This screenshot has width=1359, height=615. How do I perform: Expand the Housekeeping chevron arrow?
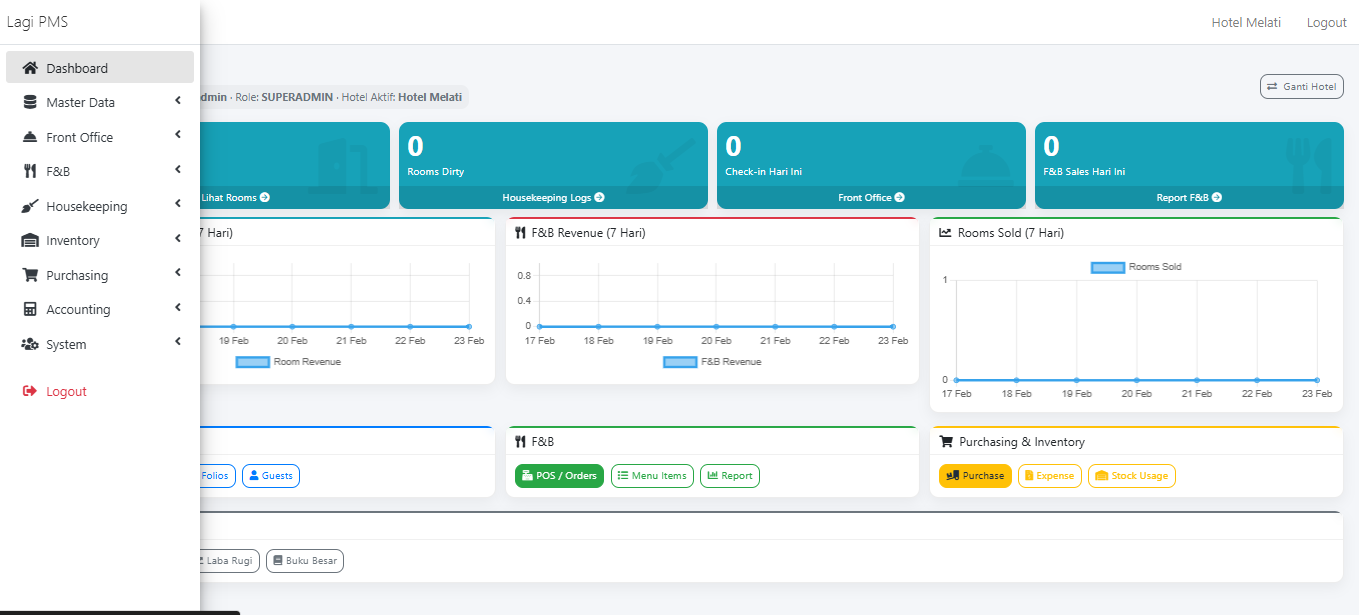click(177, 205)
